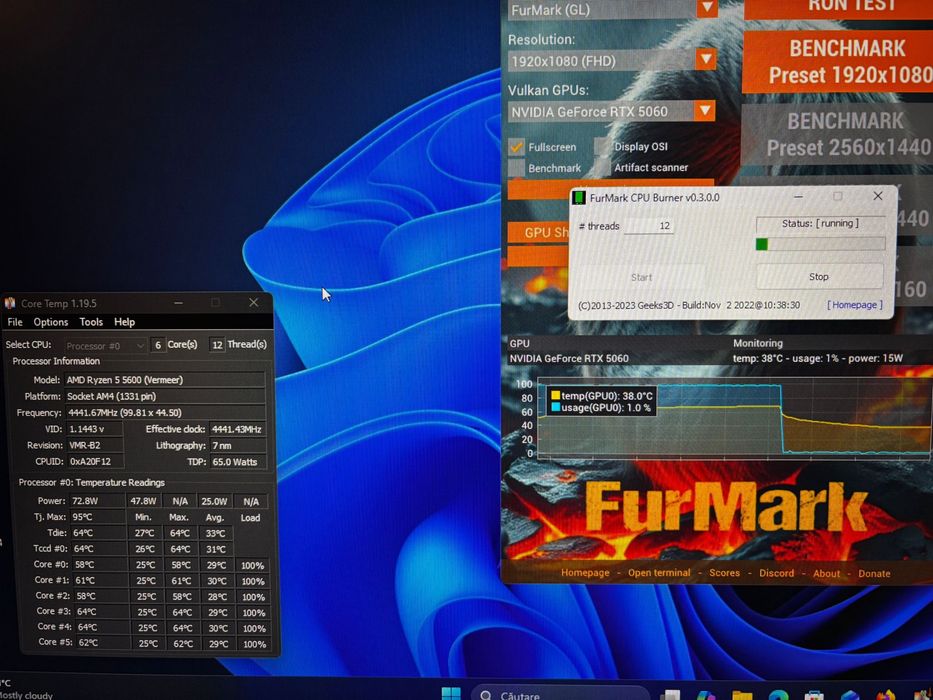This screenshot has width=933, height=700.
Task: Open Core Temp Options menu
Action: pos(51,322)
